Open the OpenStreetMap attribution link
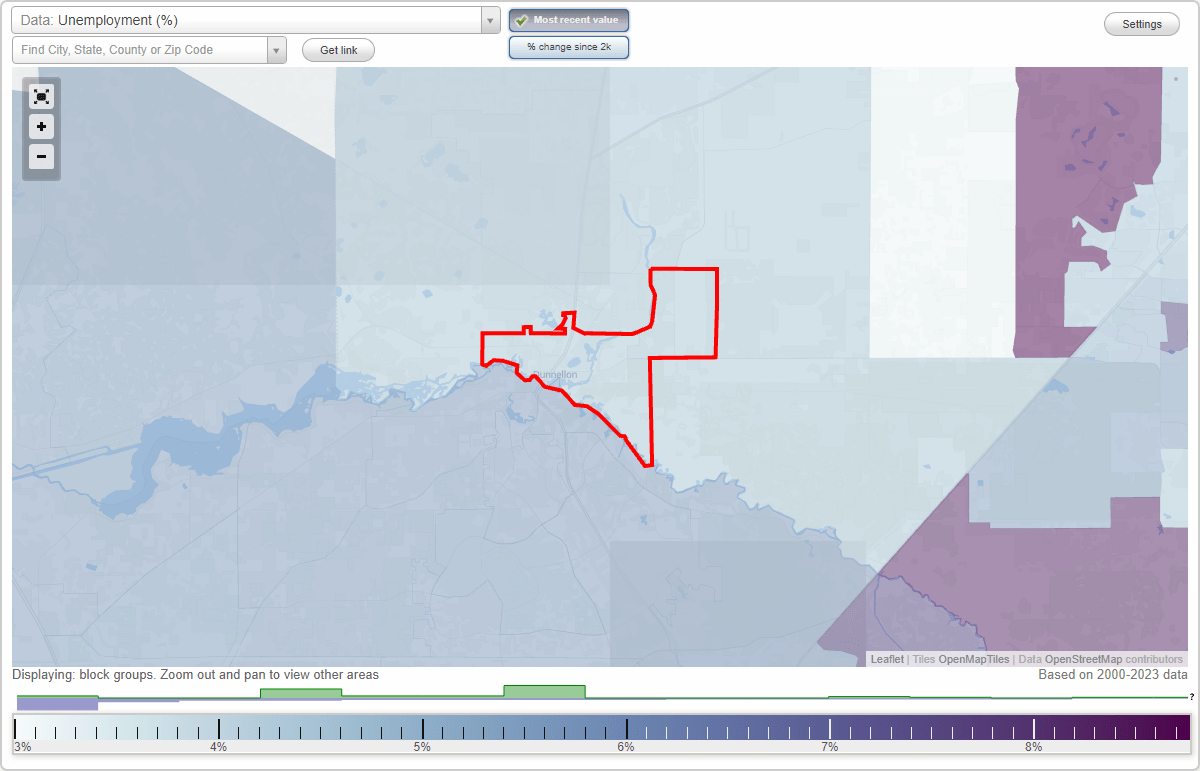 [1083, 660]
